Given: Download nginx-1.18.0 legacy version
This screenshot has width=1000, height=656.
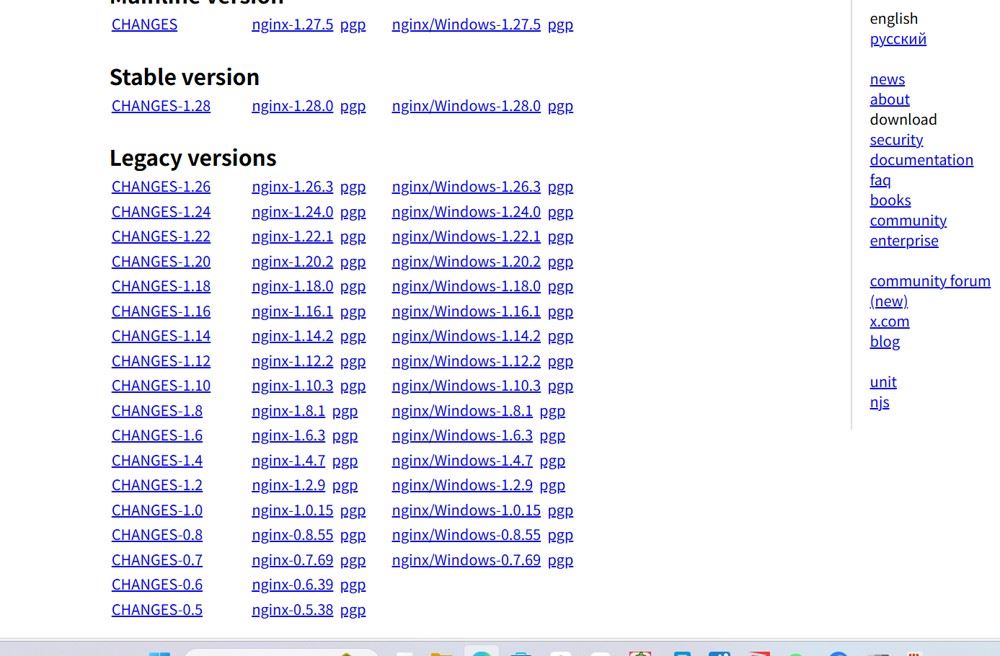Looking at the screenshot, I should point(292,286).
